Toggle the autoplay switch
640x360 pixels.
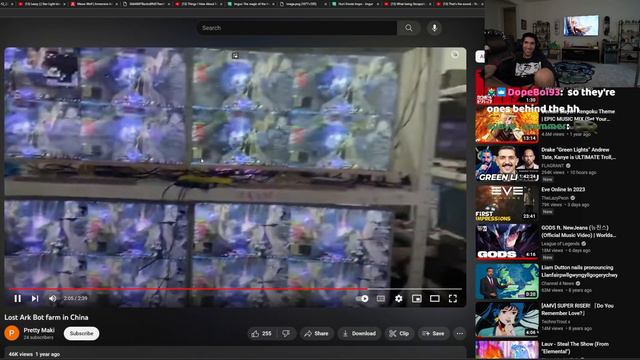[362, 299]
